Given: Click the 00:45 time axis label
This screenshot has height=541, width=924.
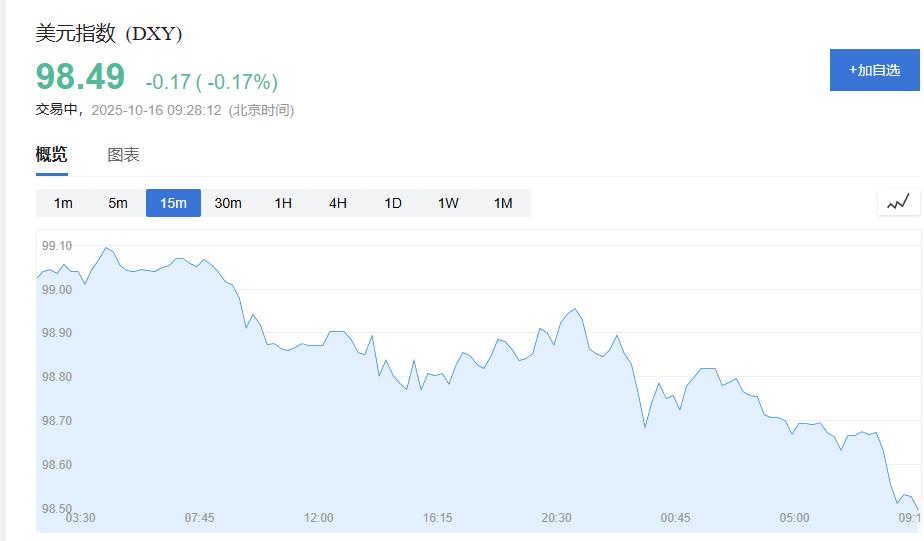Looking at the screenshot, I should [675, 518].
